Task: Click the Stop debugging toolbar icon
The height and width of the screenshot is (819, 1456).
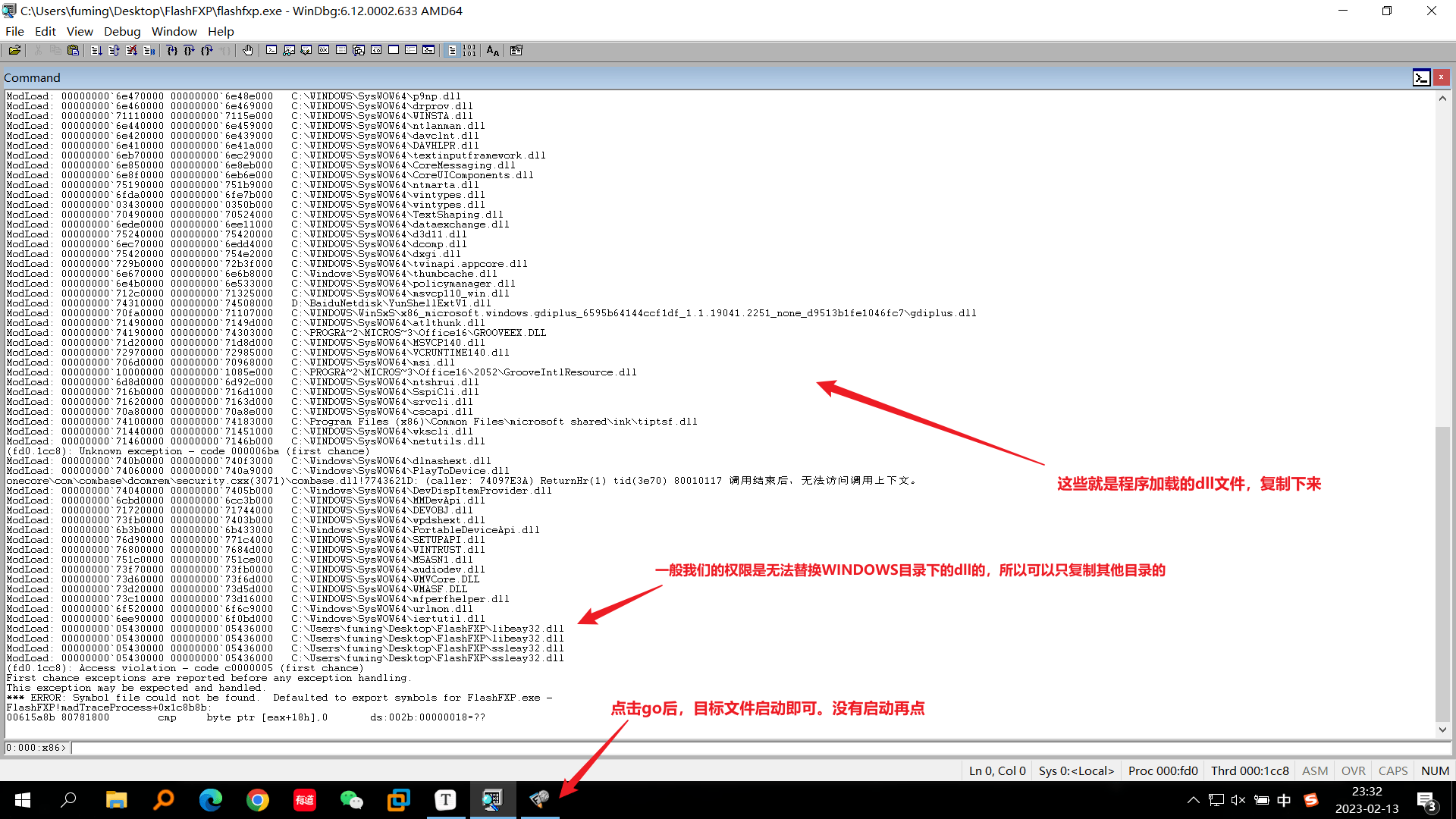Action: pos(131,50)
